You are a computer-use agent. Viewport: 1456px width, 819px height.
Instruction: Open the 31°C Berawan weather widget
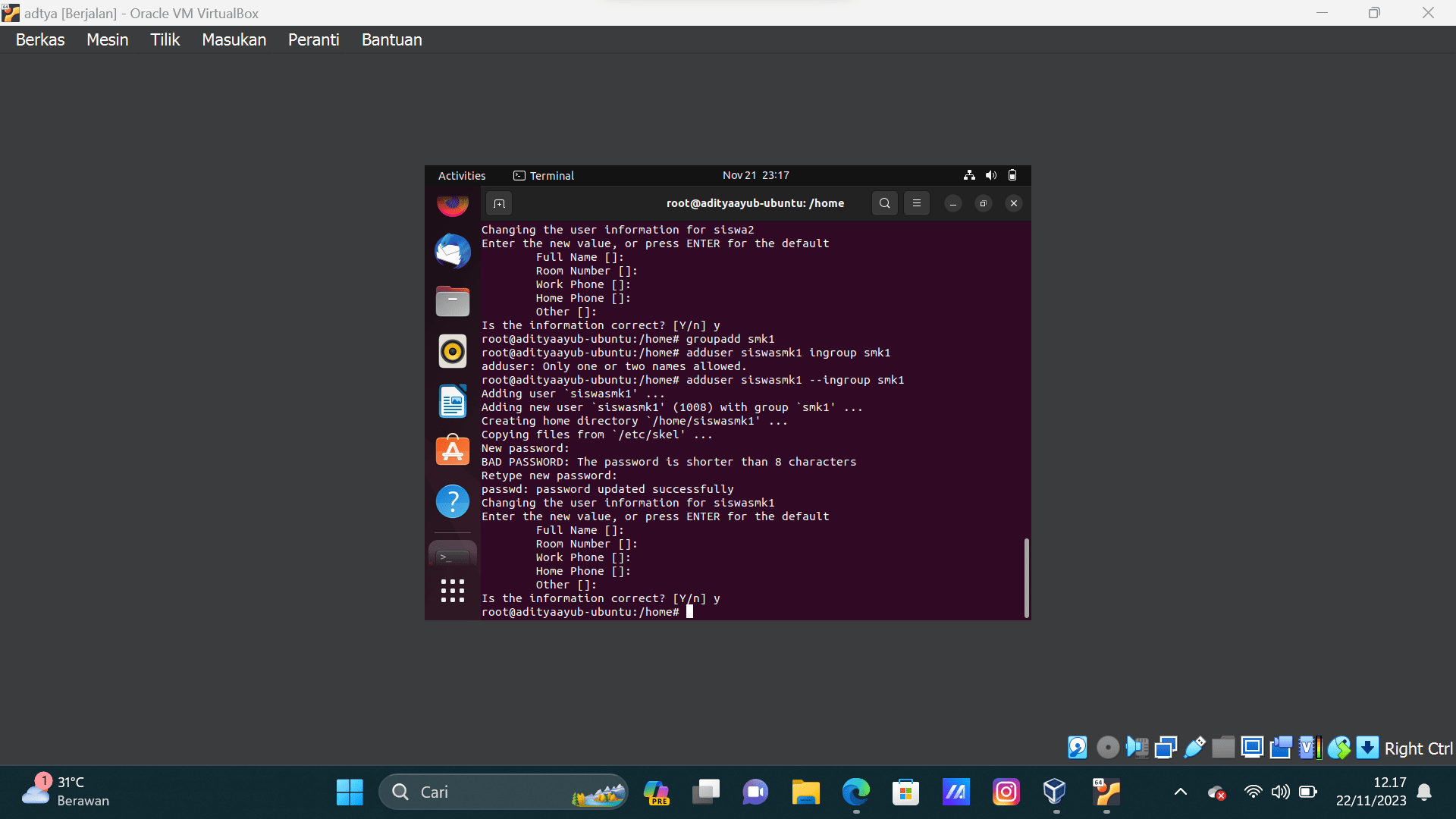(x=65, y=792)
